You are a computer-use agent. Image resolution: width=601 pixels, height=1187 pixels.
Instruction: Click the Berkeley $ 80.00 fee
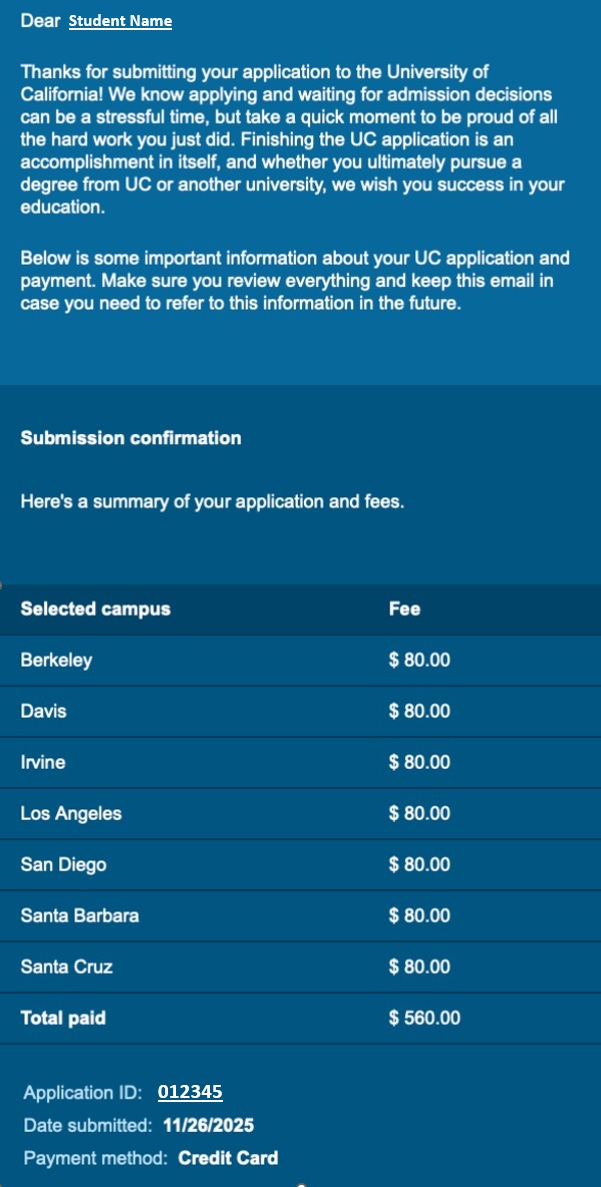click(x=419, y=660)
